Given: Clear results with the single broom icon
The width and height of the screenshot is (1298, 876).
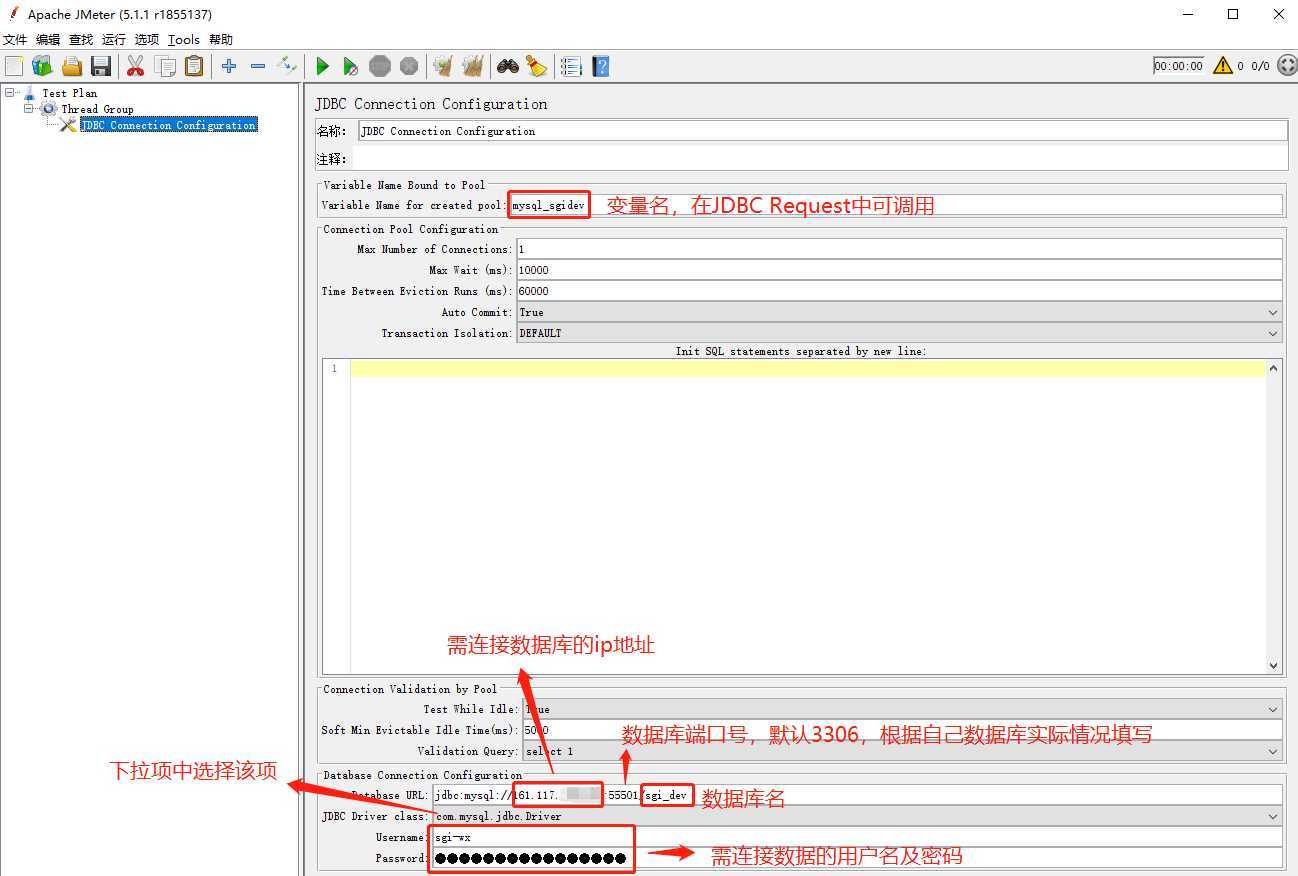Looking at the screenshot, I should 442,66.
